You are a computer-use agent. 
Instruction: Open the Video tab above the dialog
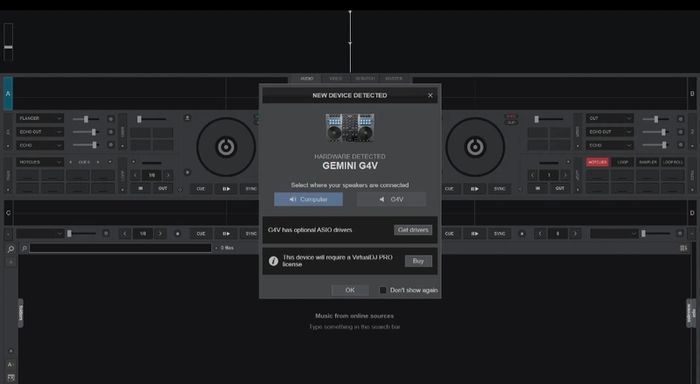(x=335, y=79)
